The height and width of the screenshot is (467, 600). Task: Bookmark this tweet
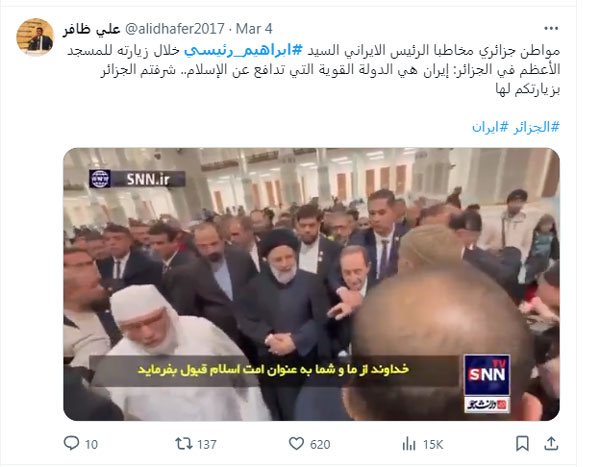pyautogui.click(x=522, y=444)
